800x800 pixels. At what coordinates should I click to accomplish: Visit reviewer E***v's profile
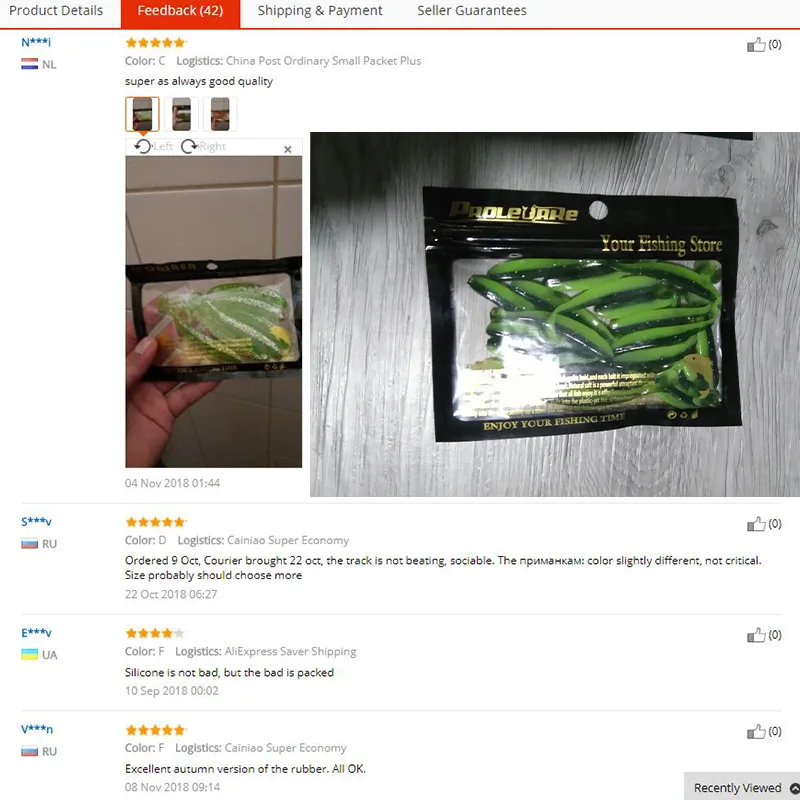36,633
